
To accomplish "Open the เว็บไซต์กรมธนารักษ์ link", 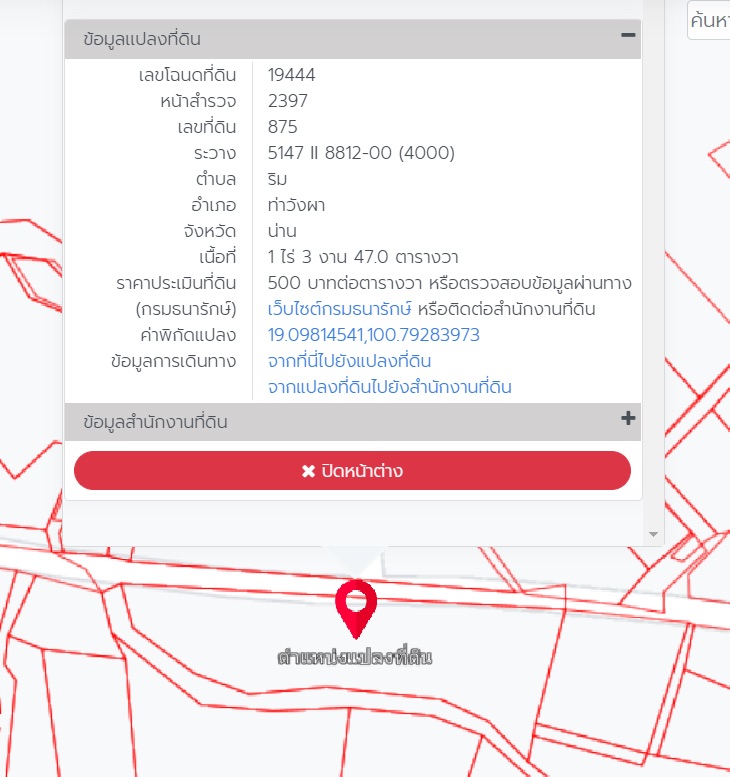I will (x=339, y=309).
